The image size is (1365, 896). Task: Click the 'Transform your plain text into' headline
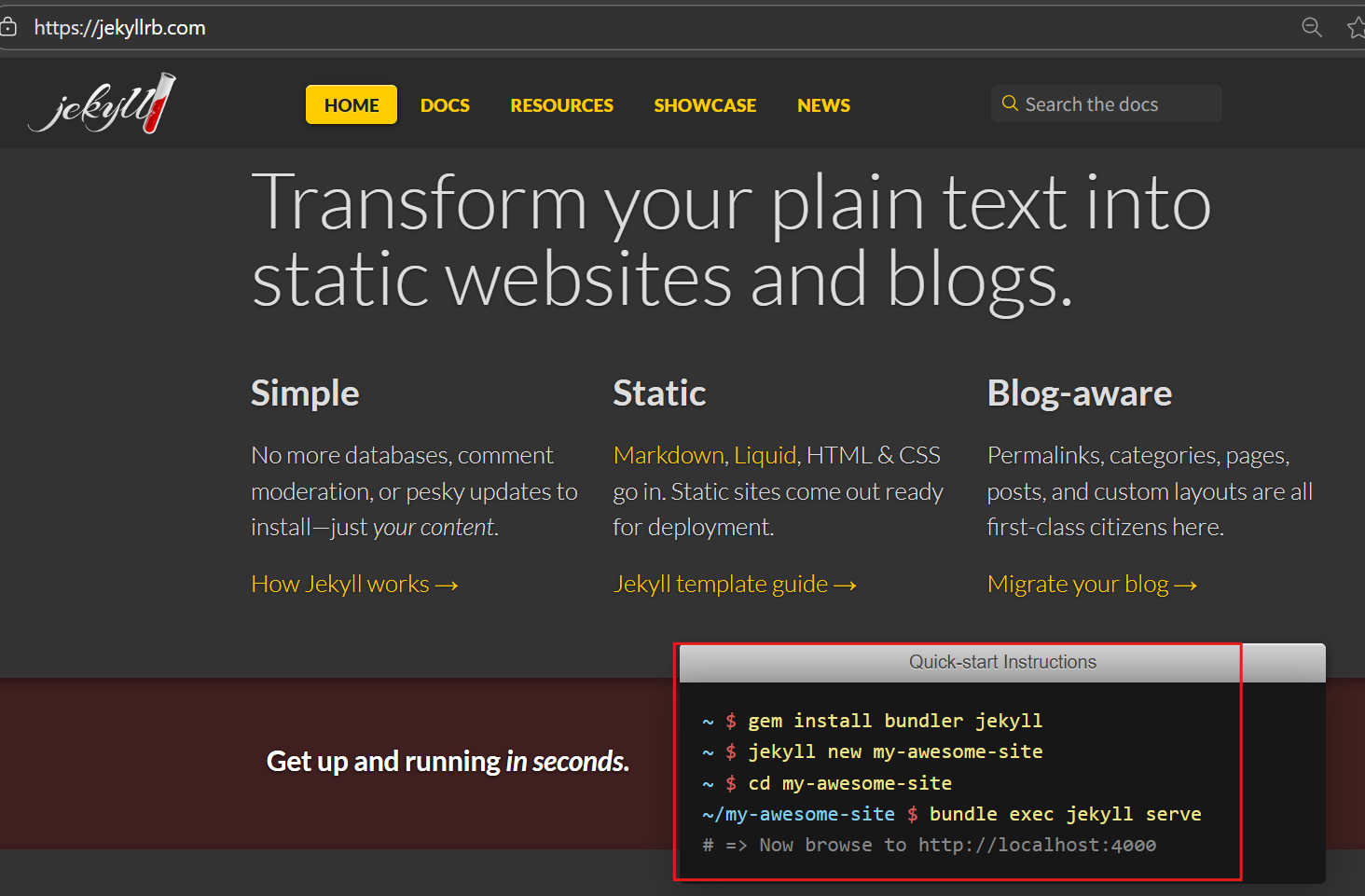(732, 202)
